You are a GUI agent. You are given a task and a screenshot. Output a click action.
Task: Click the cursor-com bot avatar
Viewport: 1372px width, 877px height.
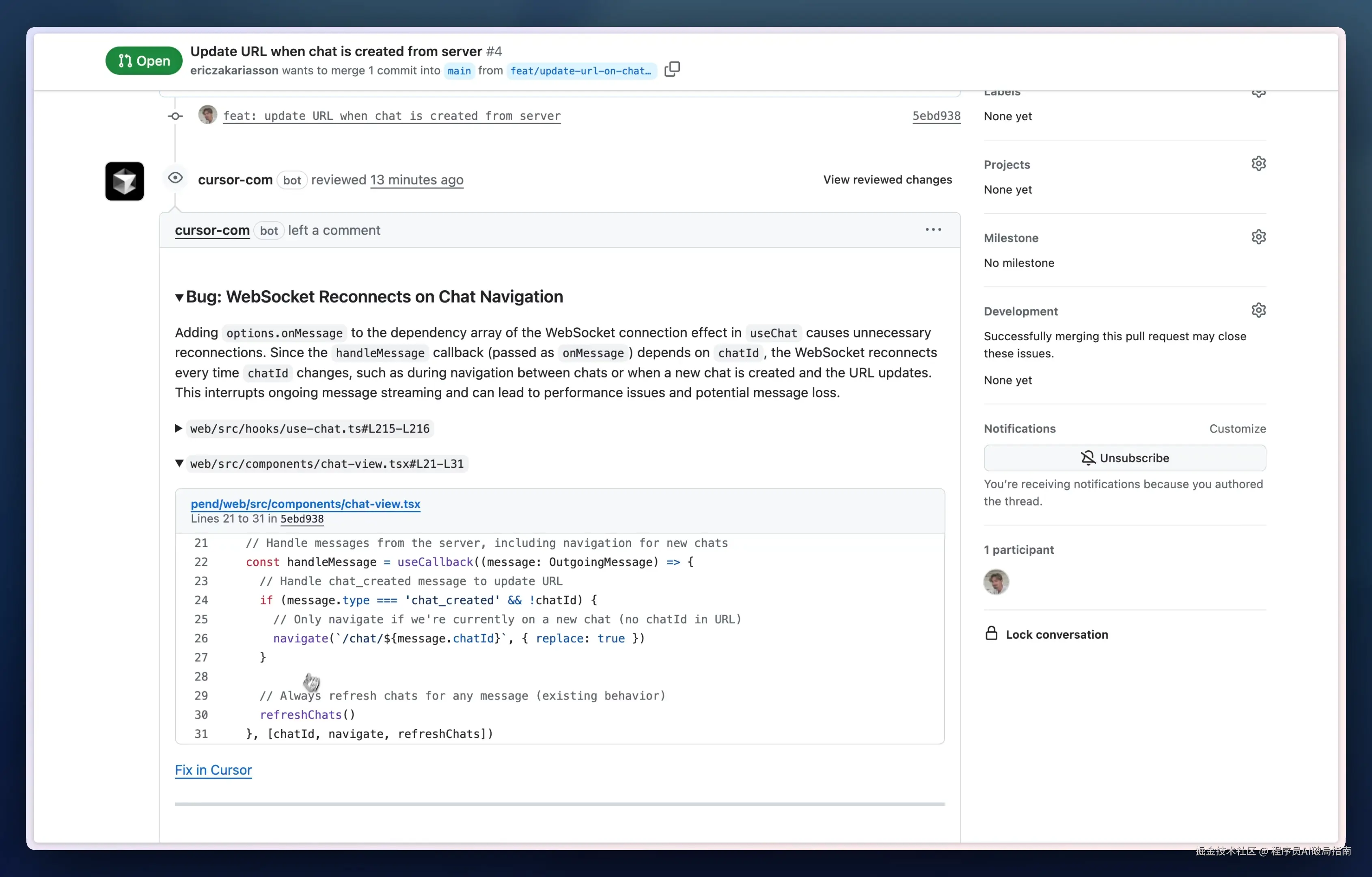tap(124, 181)
